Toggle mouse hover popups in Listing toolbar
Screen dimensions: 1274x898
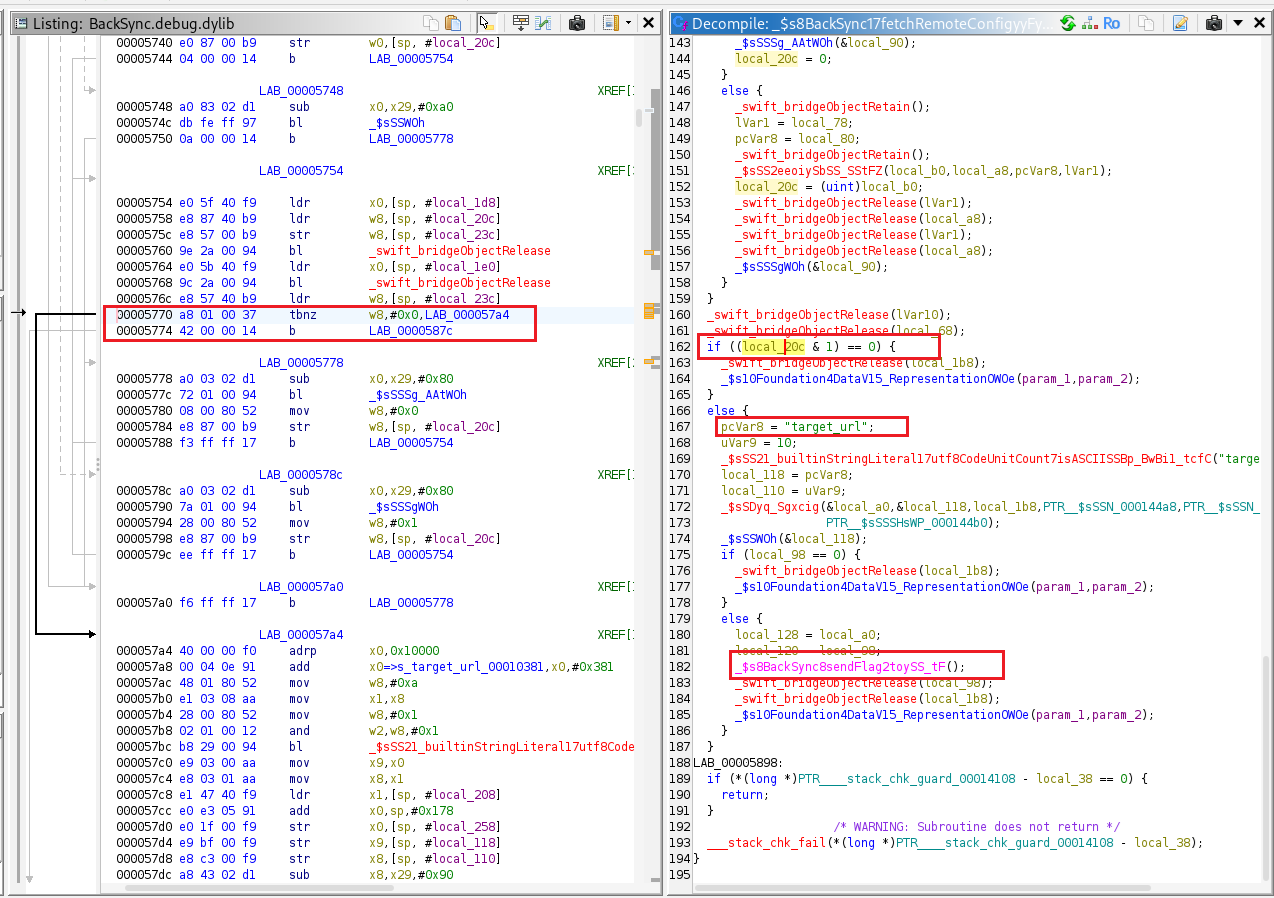[486, 23]
